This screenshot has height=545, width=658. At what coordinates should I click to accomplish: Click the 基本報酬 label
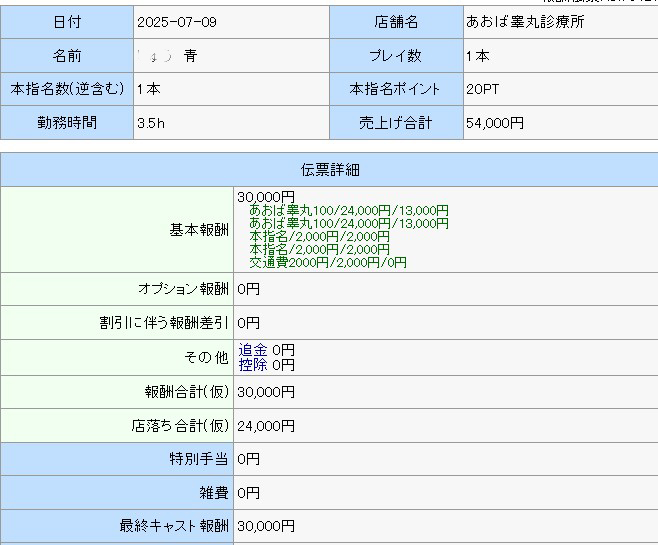tap(199, 230)
